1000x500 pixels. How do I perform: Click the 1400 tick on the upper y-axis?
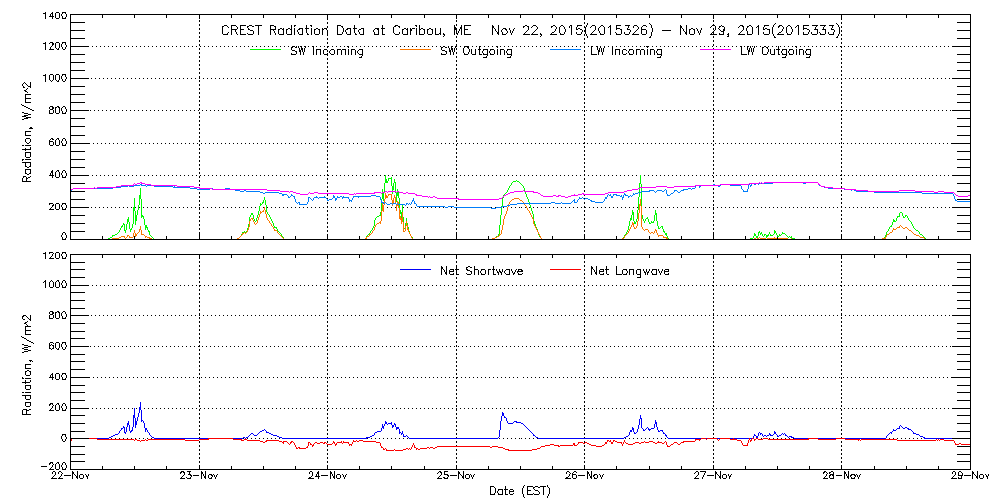tap(53, 18)
